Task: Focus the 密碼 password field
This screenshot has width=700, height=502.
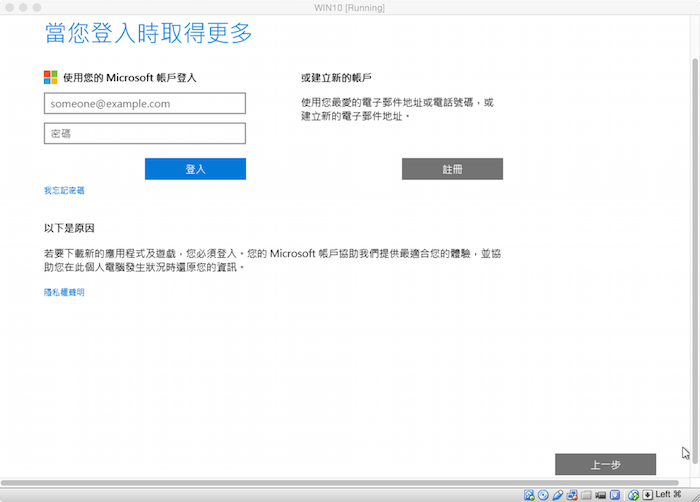Action: [x=145, y=133]
